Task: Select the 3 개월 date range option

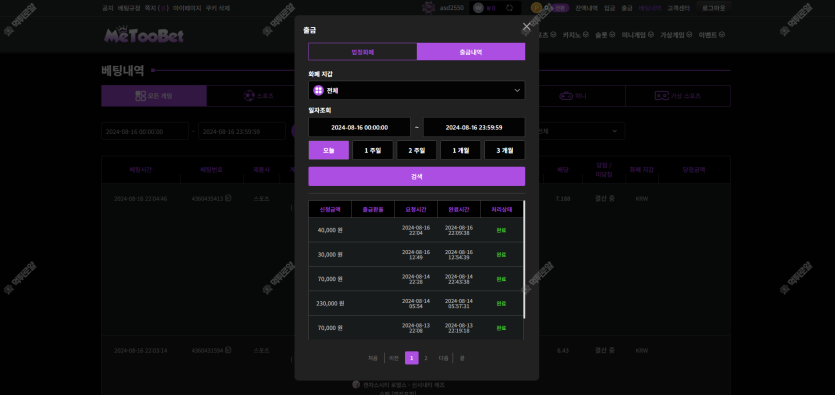Action: [504, 150]
